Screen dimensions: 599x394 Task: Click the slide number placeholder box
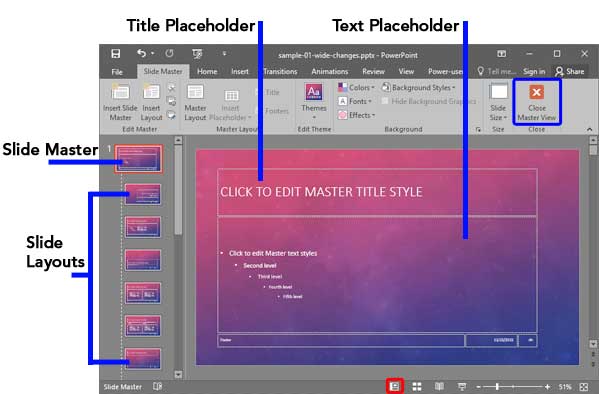tap(528, 340)
